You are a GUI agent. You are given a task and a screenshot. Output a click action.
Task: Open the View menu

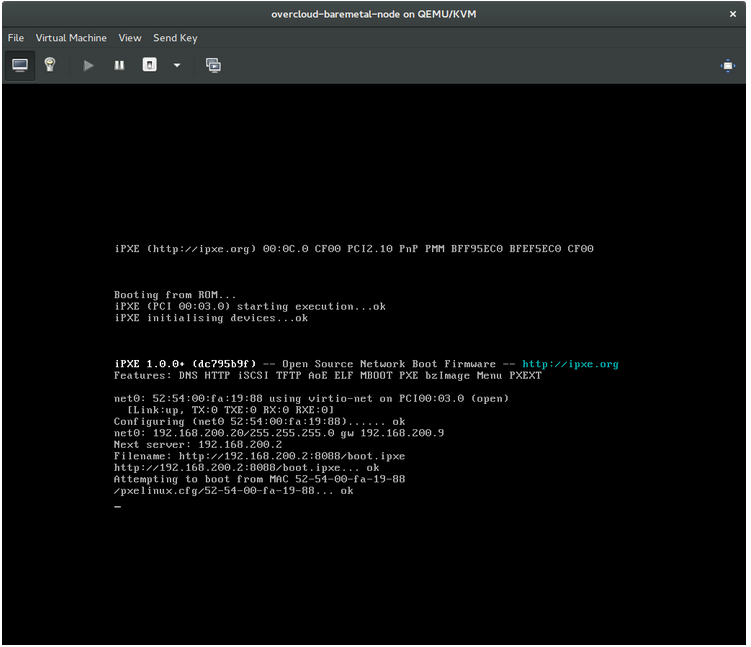[130, 38]
